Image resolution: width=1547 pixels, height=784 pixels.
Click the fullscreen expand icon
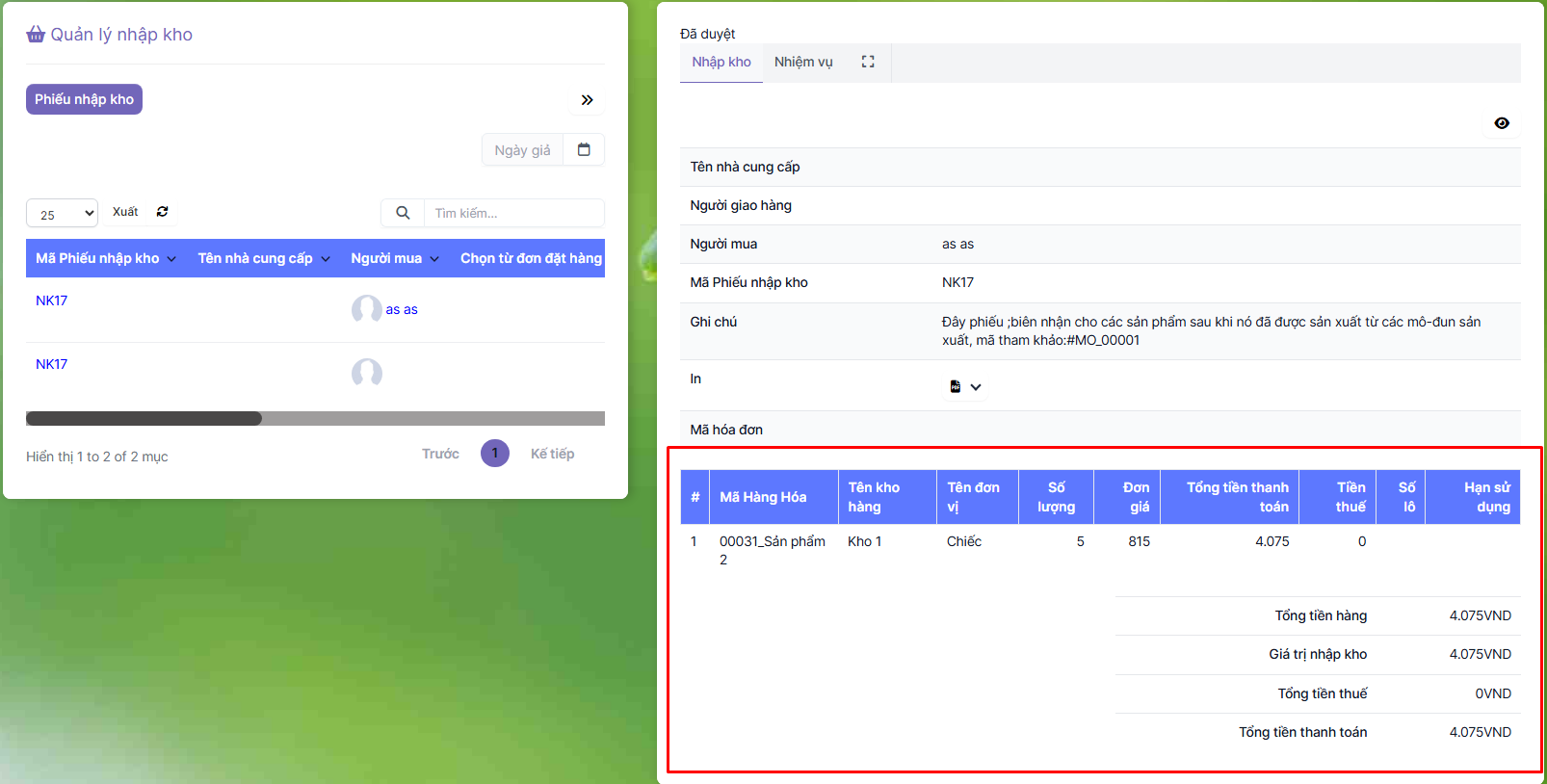(x=868, y=62)
